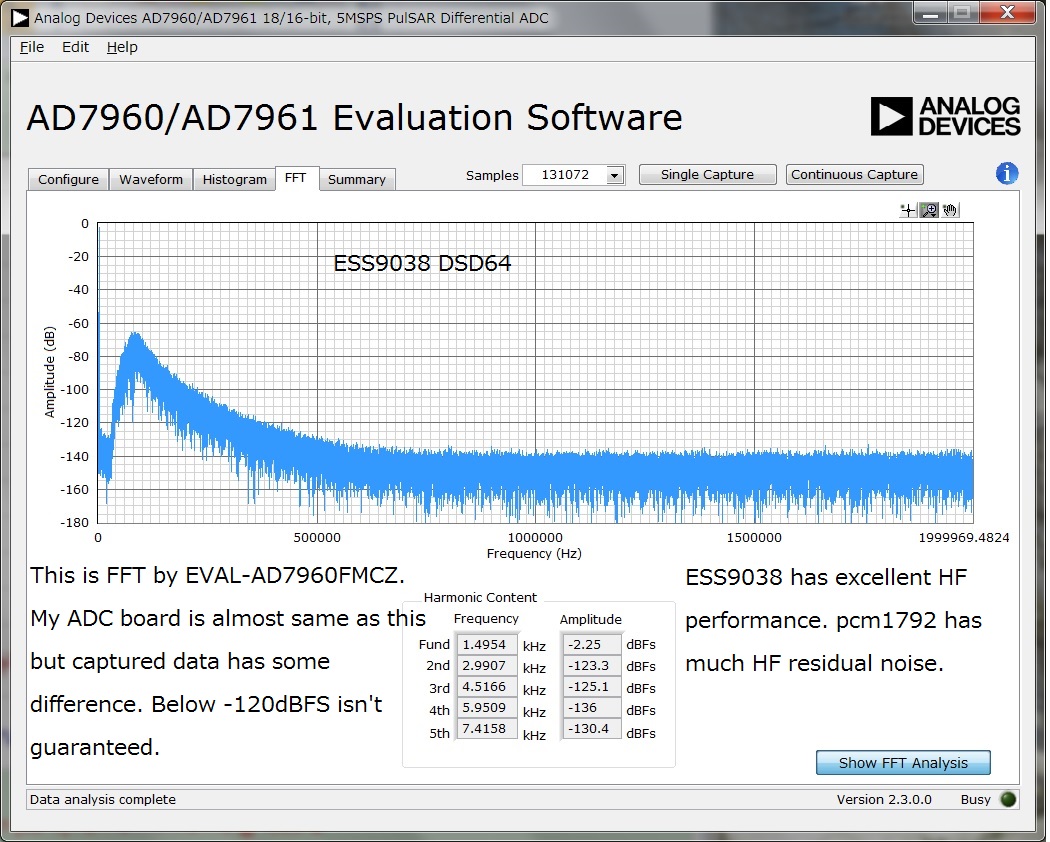Click the x-axis label 500000
Screen dimensions: 1050x842
pos(317,538)
